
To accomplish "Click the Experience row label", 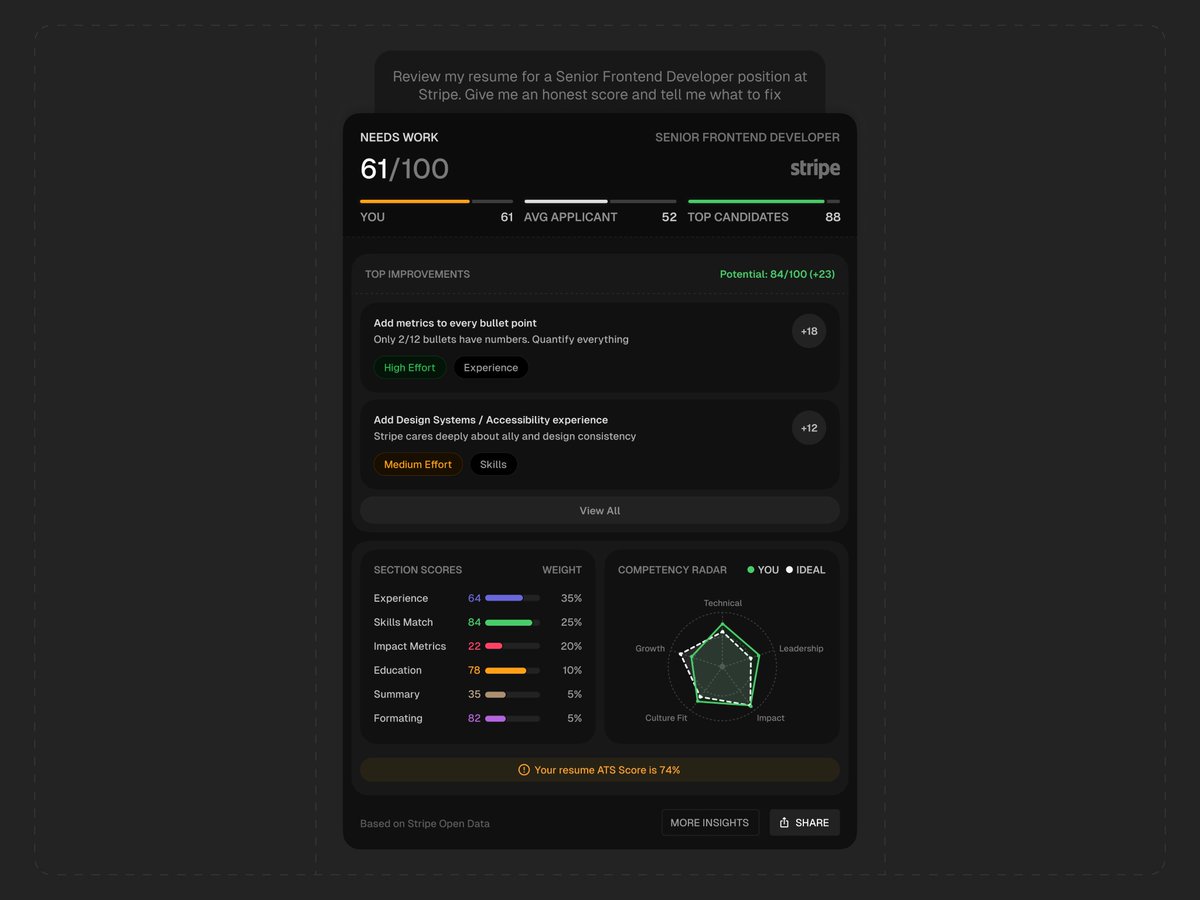I will (x=401, y=598).
